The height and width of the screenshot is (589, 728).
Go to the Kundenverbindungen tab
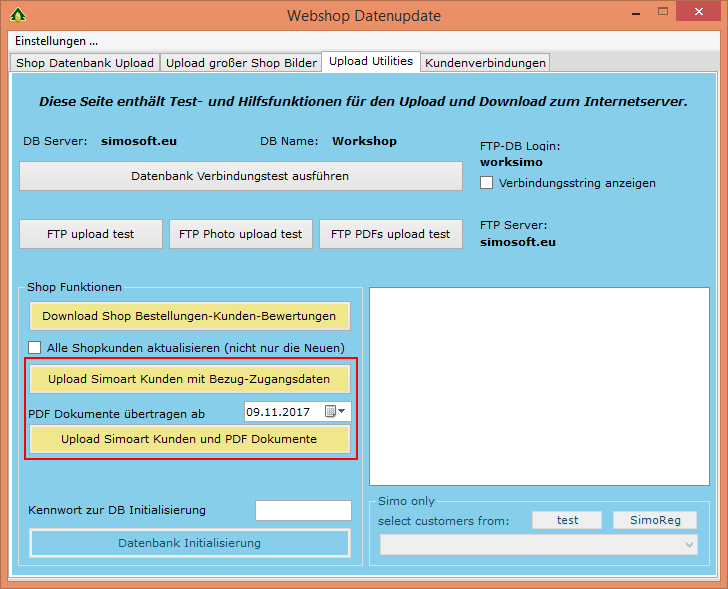[485, 63]
